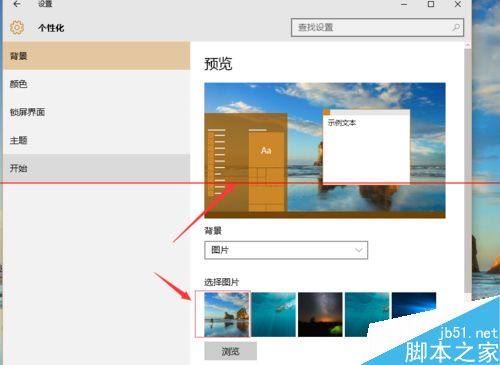Viewport: 500px width, 365px height.
Task: Click the vertical scrollbar of settings pane
Action: pyautogui.click(x=468, y=170)
